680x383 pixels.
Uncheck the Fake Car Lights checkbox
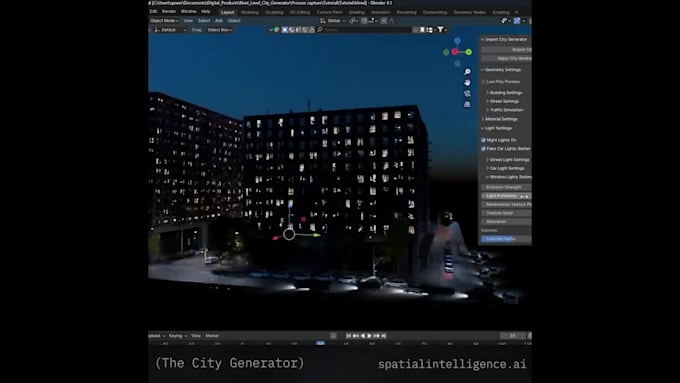pyautogui.click(x=484, y=149)
